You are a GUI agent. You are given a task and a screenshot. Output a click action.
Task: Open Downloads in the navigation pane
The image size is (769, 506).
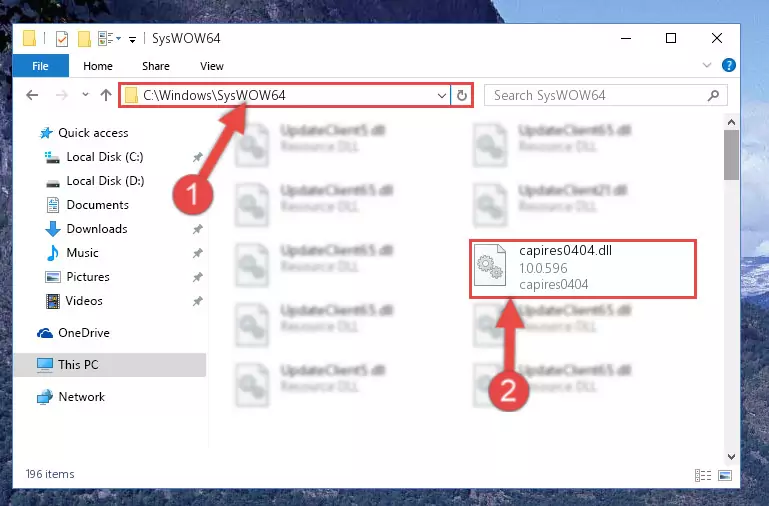pyautogui.click(x=97, y=229)
